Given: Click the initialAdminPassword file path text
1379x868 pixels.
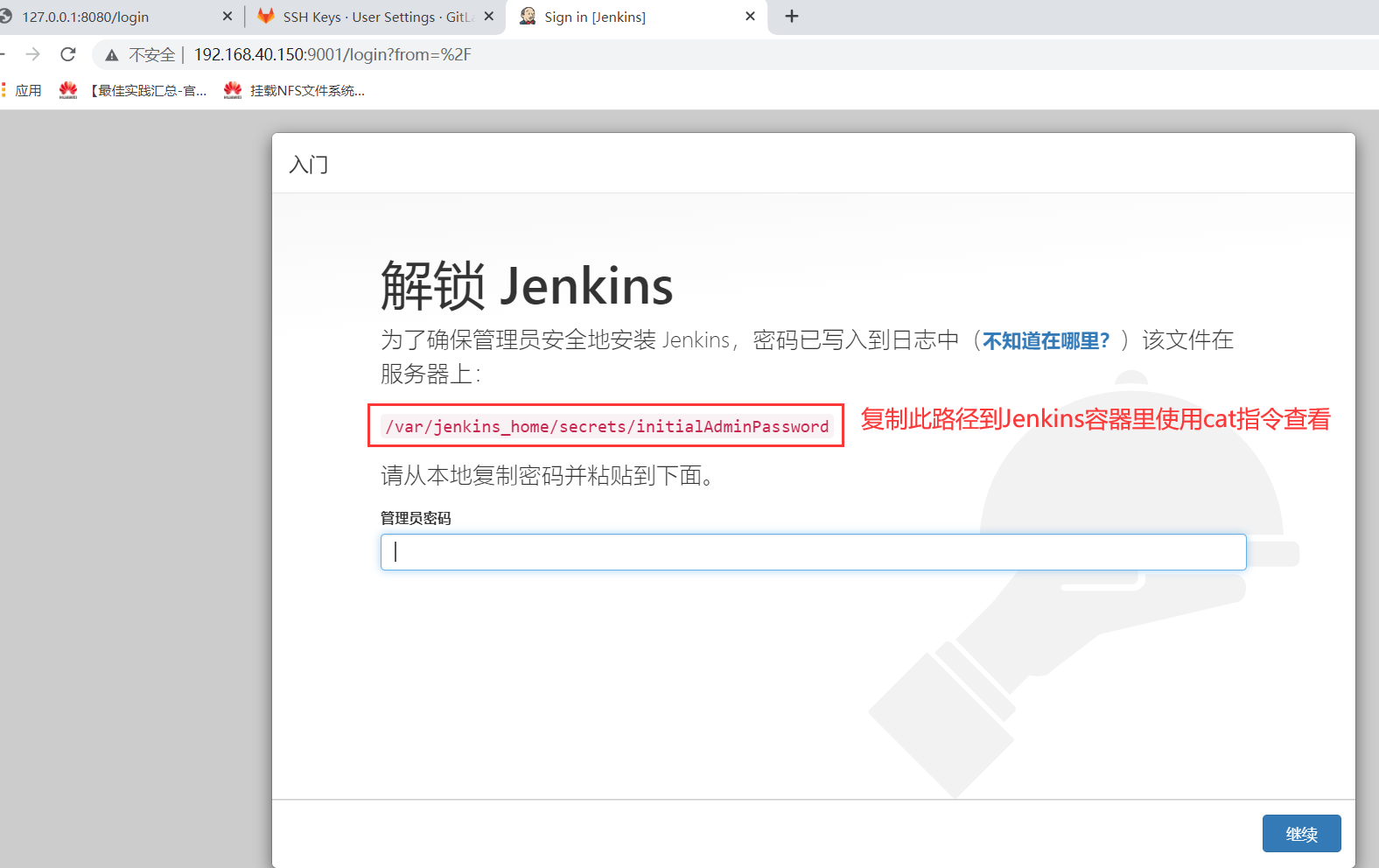Looking at the screenshot, I should click(x=606, y=426).
